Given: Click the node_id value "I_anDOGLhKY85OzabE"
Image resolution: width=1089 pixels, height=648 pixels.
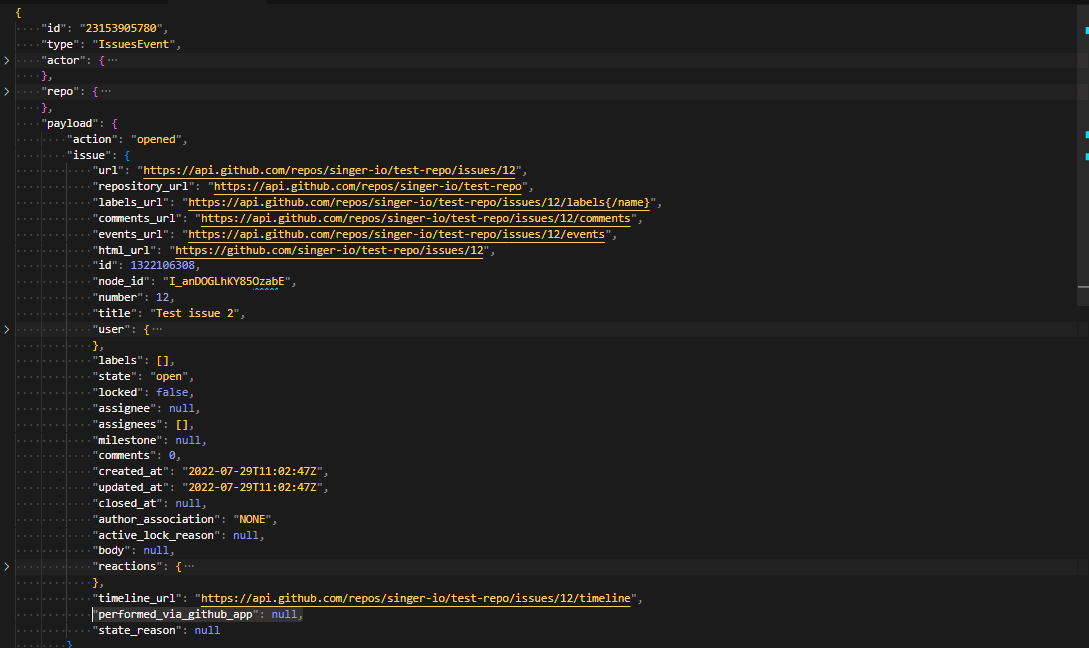Looking at the screenshot, I should pos(226,281).
